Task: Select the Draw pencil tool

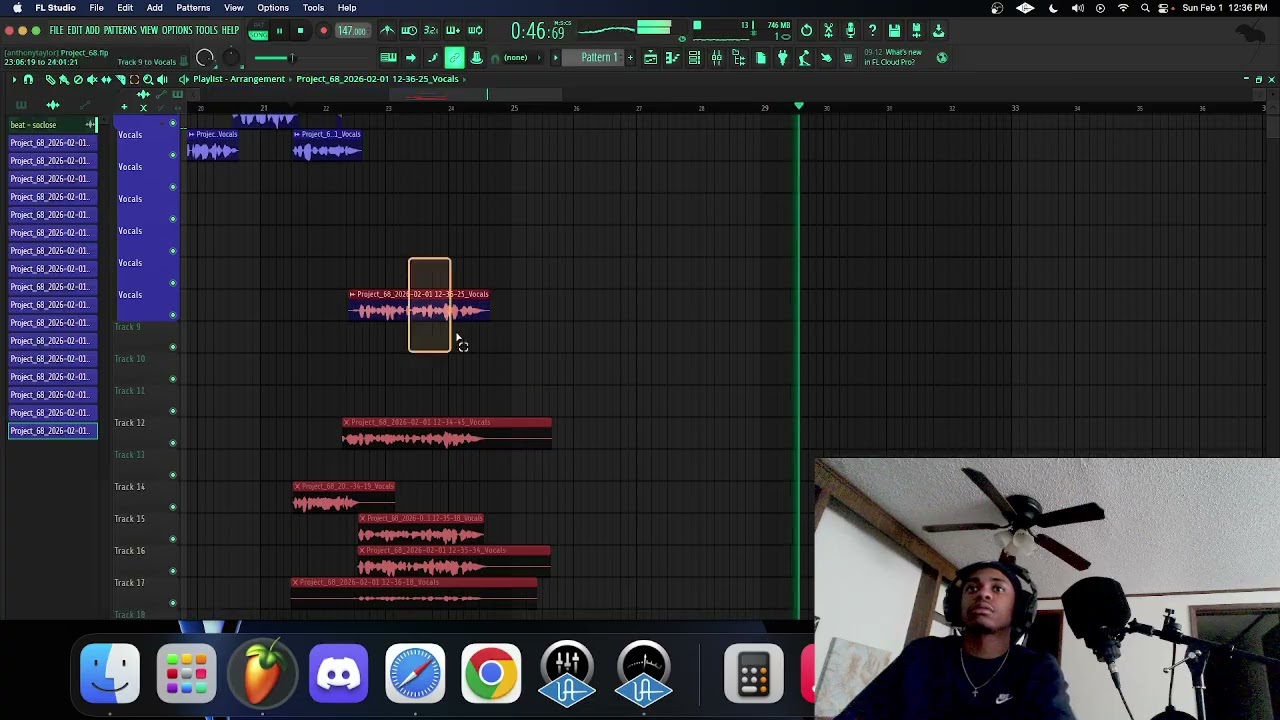Action: [50, 79]
